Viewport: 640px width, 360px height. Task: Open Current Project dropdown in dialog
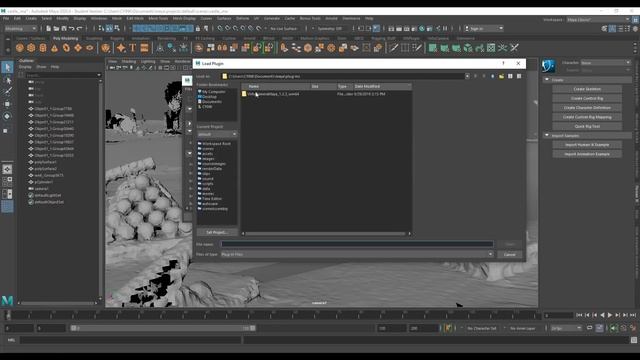point(217,134)
